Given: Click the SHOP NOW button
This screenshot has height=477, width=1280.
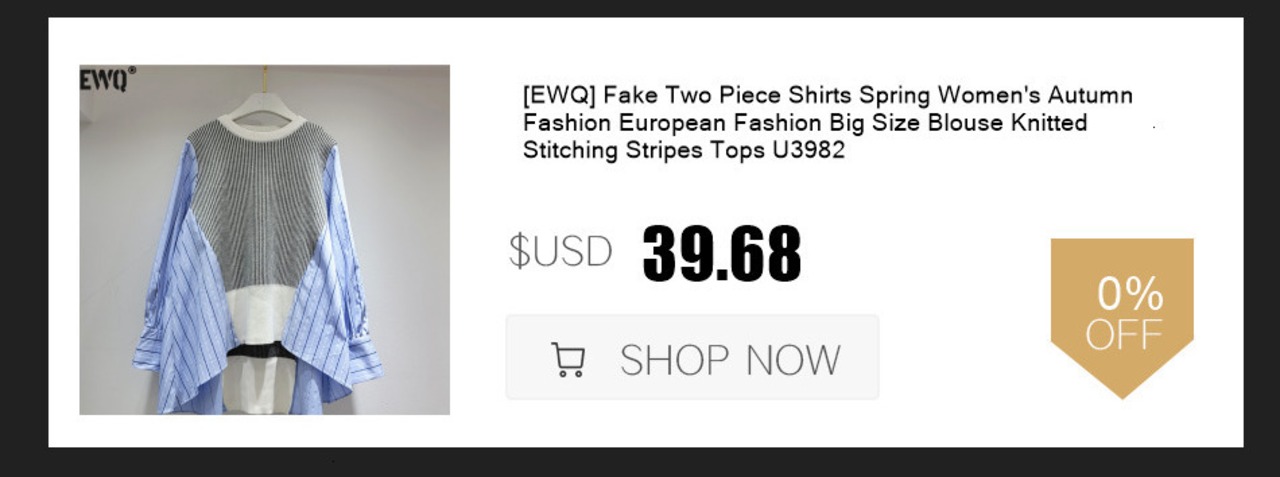Looking at the screenshot, I should point(692,357).
